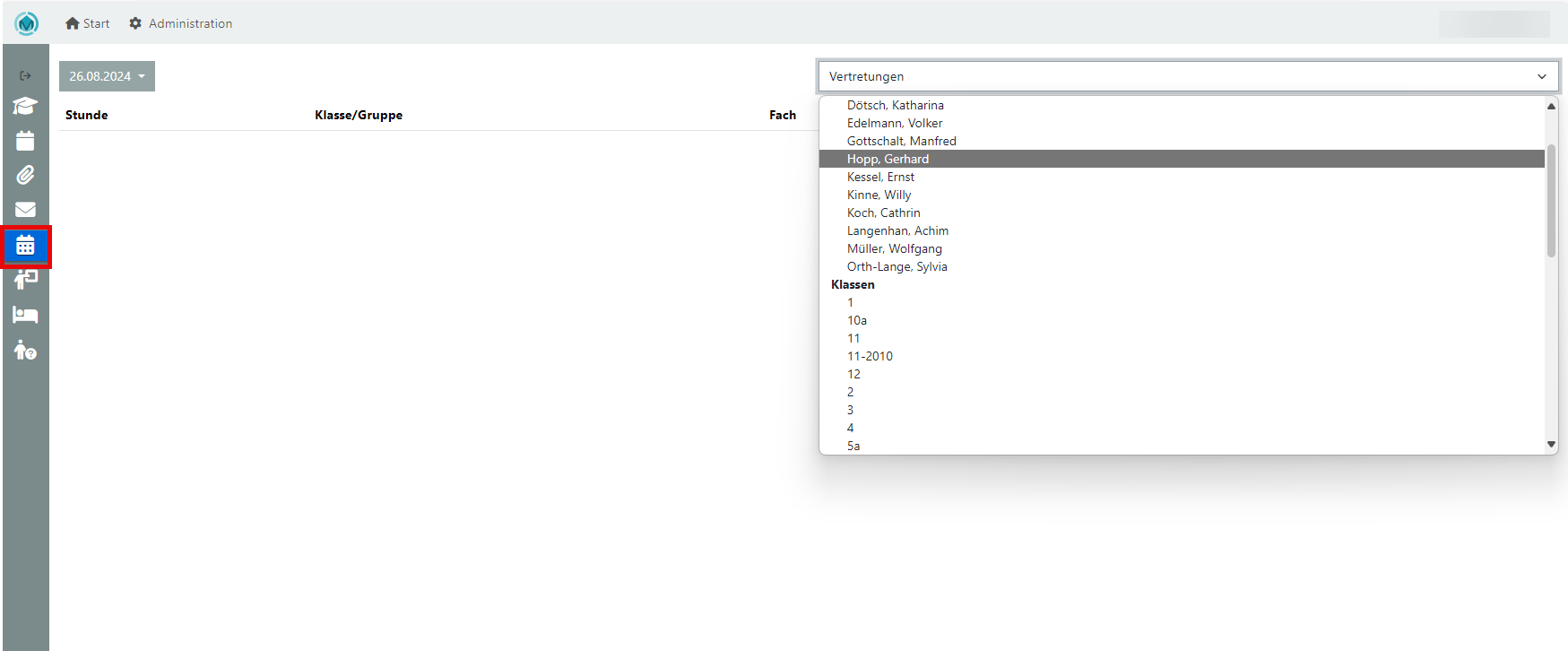The width and height of the screenshot is (1568, 651).
Task: Click the Fach column header
Action: (x=783, y=115)
